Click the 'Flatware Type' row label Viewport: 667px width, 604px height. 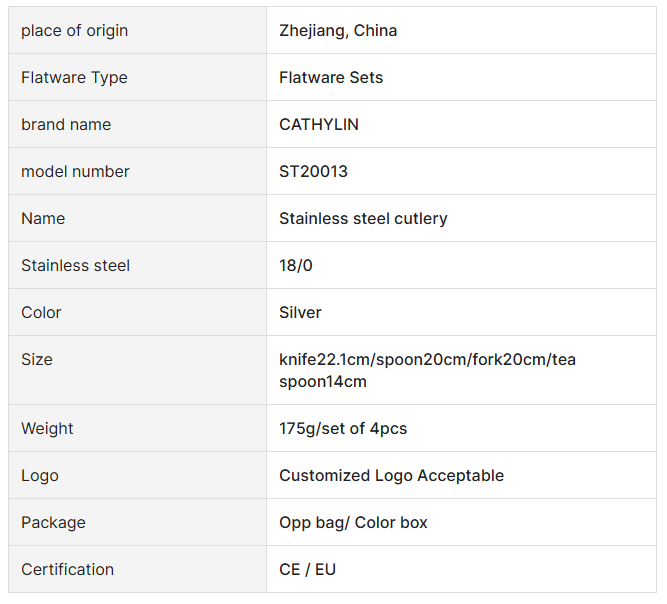(x=74, y=78)
